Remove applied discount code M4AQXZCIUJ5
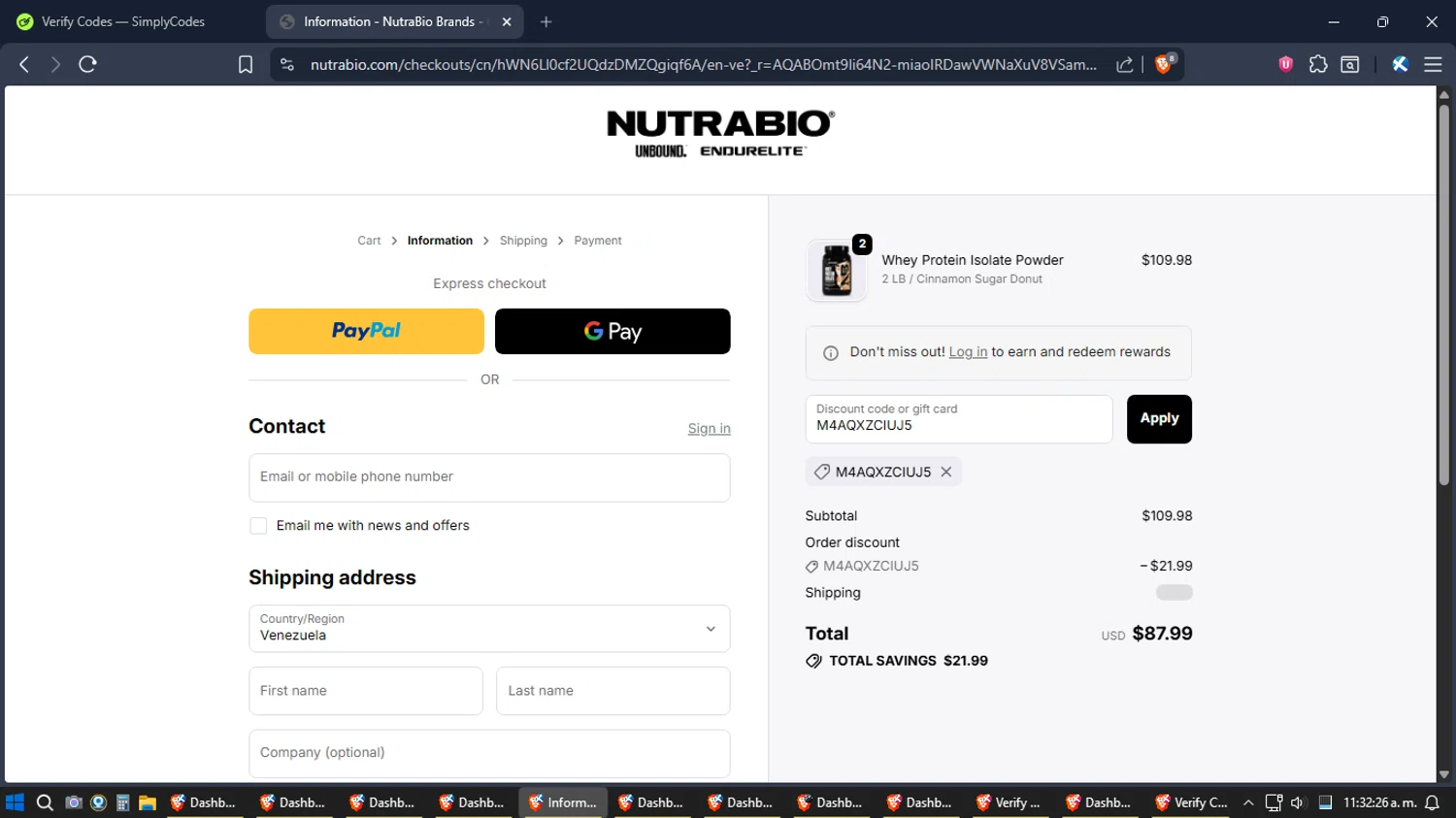The width and height of the screenshot is (1456, 818). (946, 472)
